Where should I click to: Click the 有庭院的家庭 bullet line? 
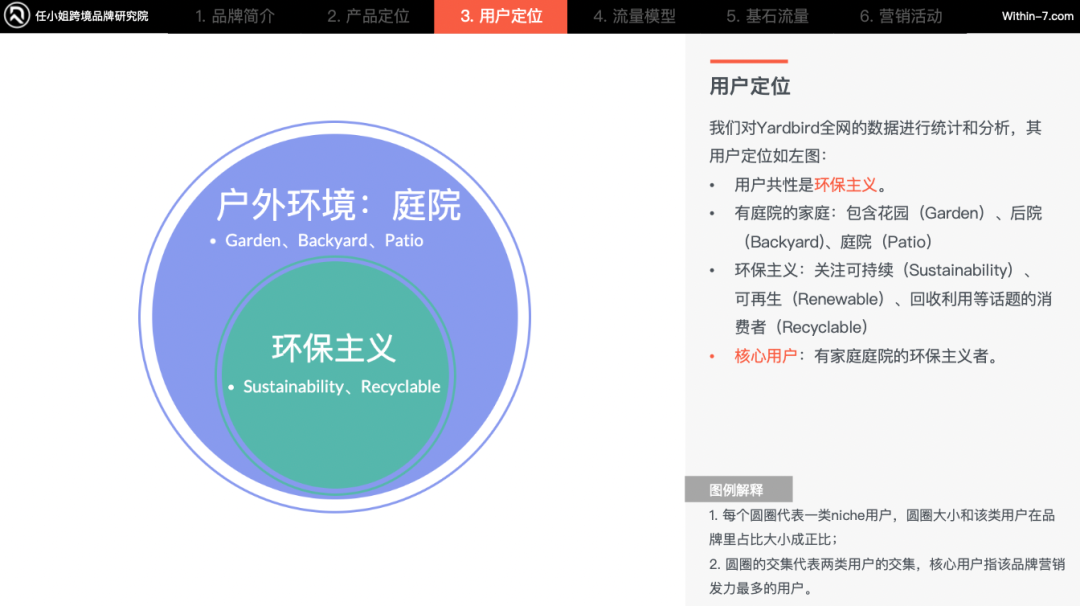point(888,213)
